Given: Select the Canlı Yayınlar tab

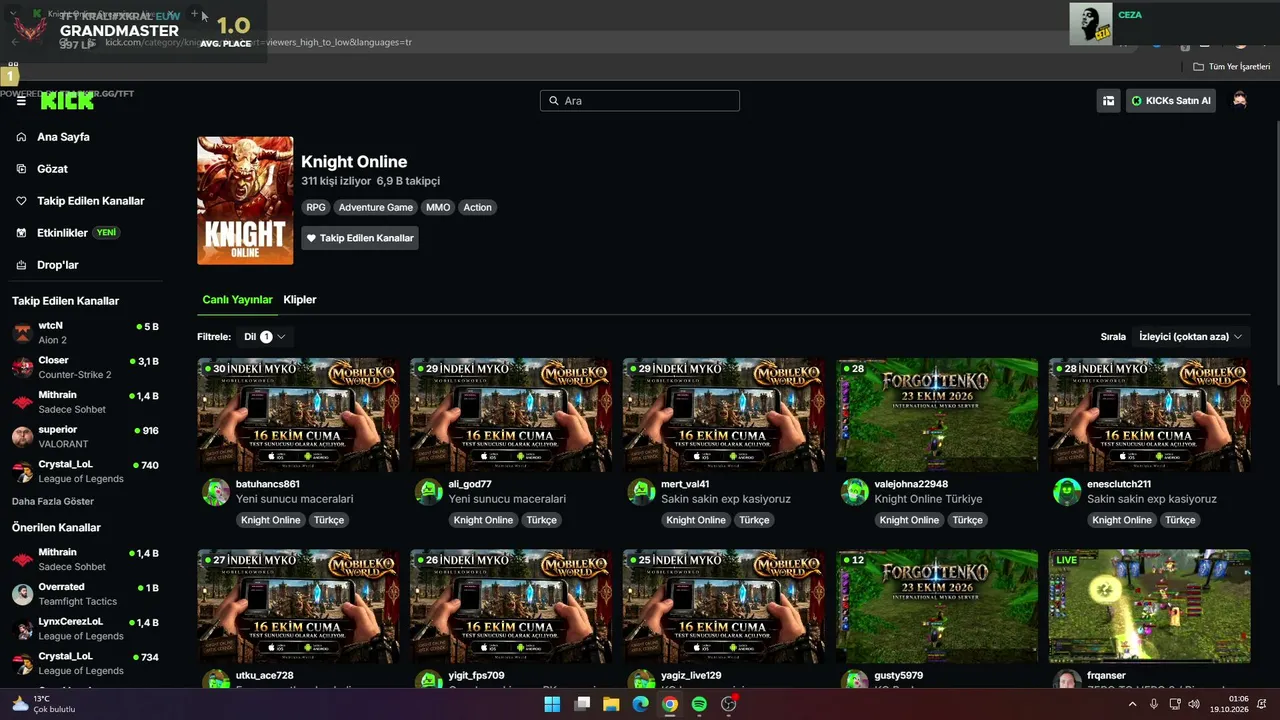Looking at the screenshot, I should [x=238, y=299].
